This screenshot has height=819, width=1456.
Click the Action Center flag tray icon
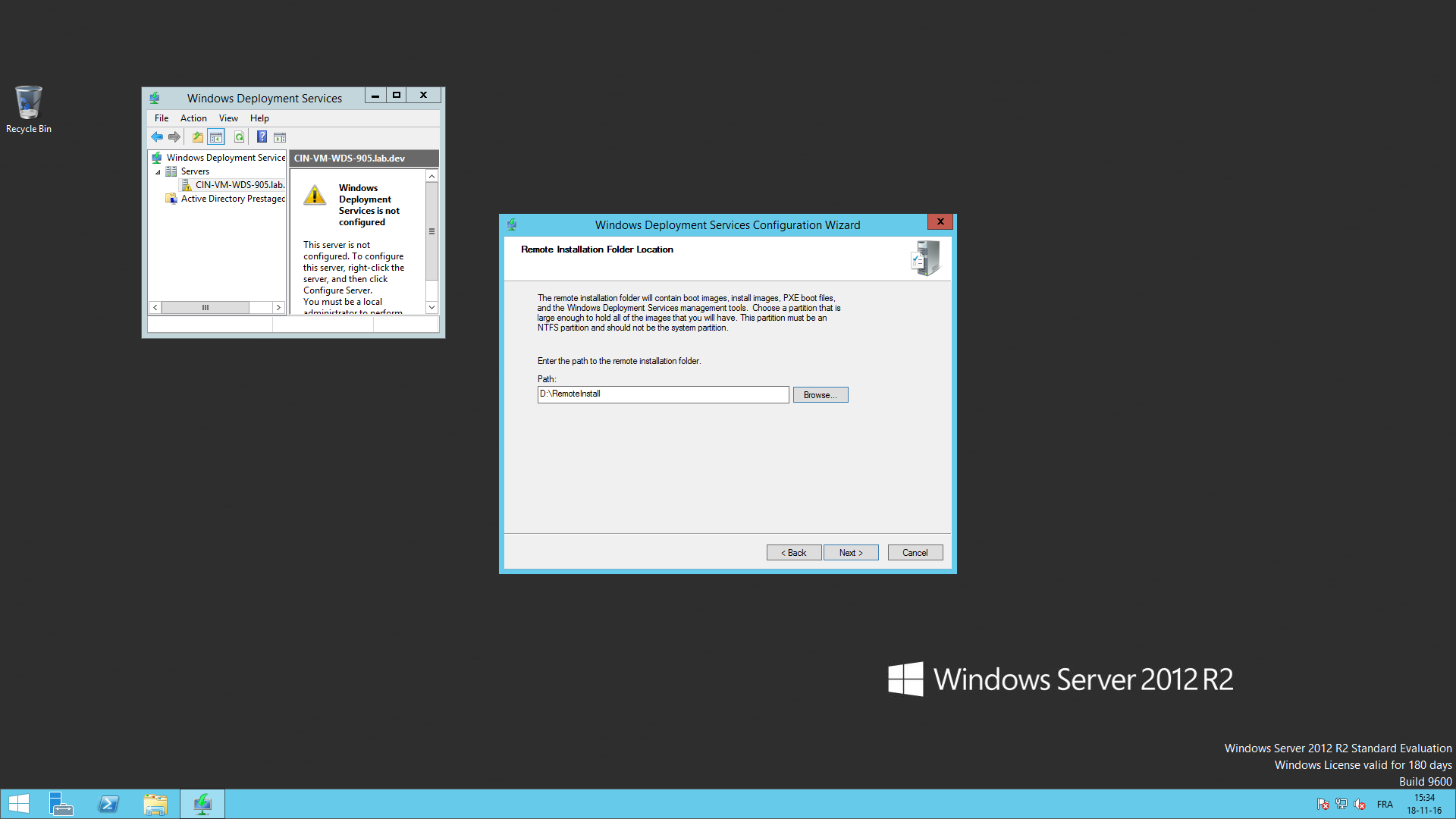click(x=1323, y=805)
